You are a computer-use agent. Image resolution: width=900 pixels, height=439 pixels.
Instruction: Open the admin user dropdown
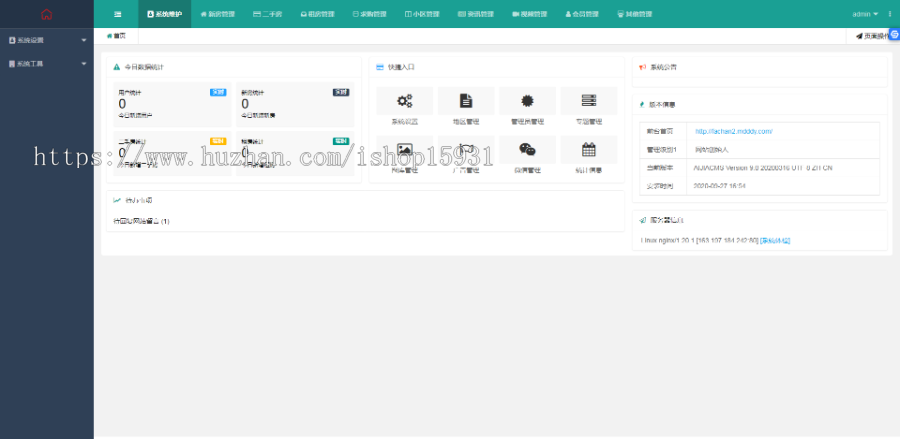point(865,15)
